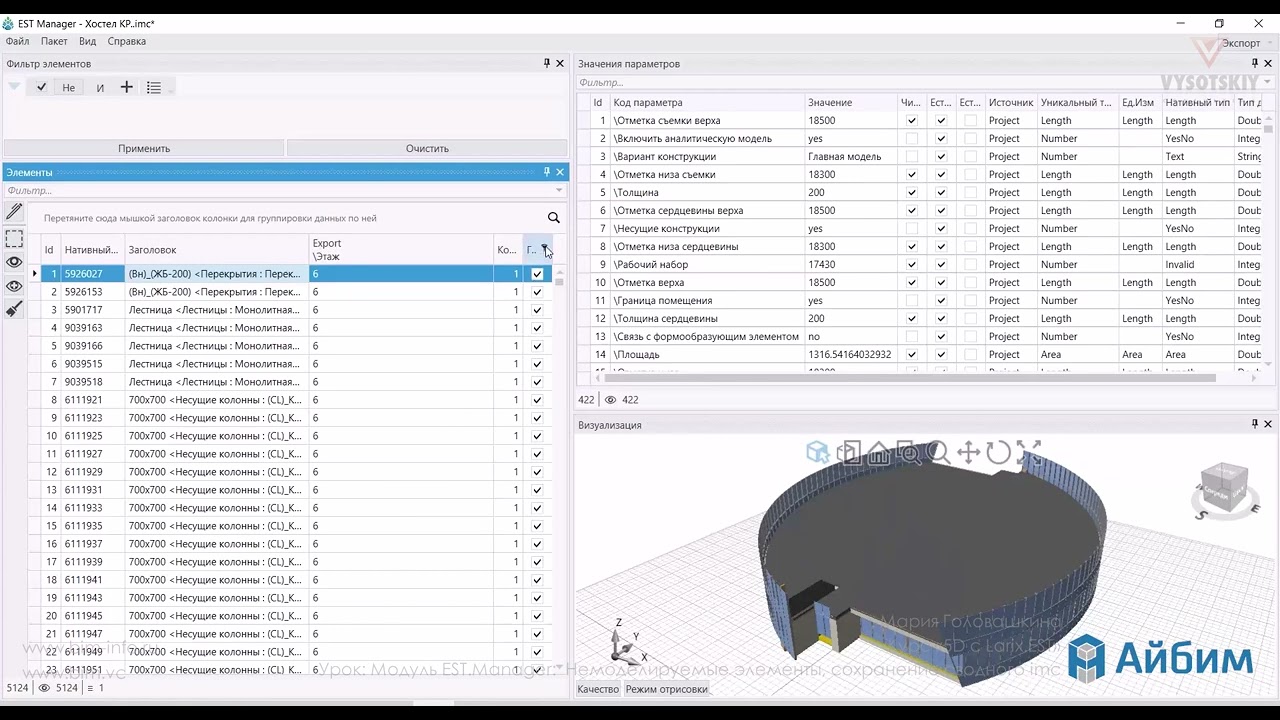Image resolution: width=1280 pixels, height=720 pixels.
Task: Fit model to view with expand arrows icon
Action: coord(1028,453)
